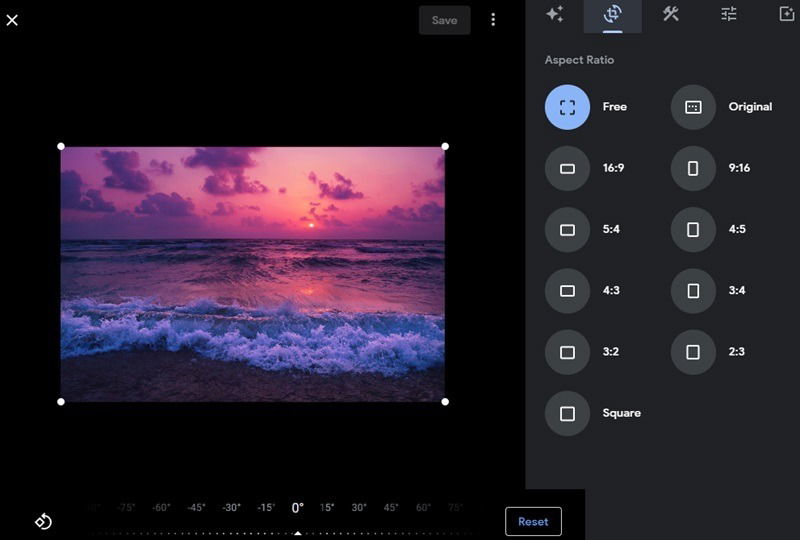Click the 30° mark on the rotation dial

coord(359,507)
